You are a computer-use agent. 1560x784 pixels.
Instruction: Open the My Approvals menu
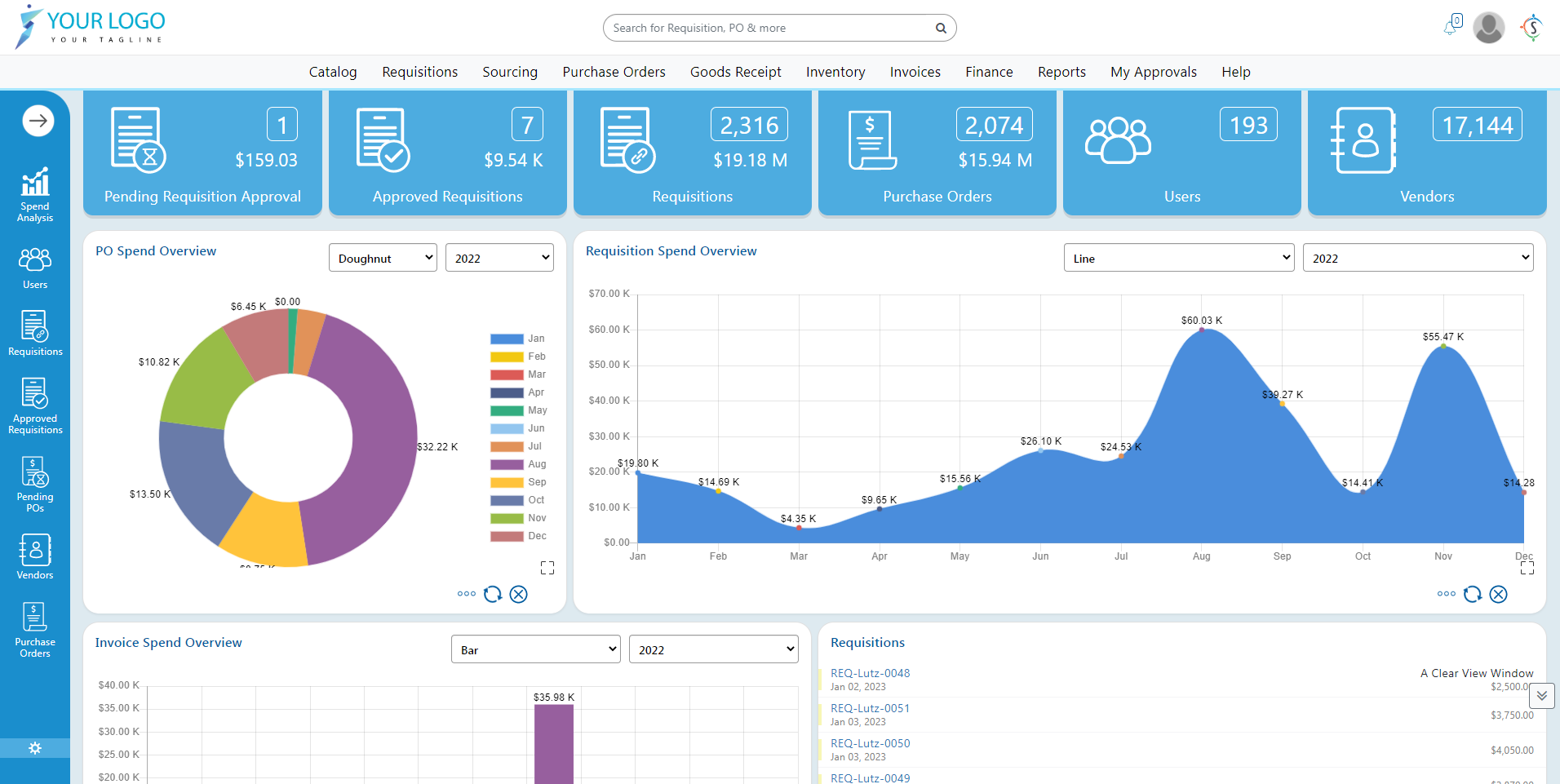coord(1153,72)
